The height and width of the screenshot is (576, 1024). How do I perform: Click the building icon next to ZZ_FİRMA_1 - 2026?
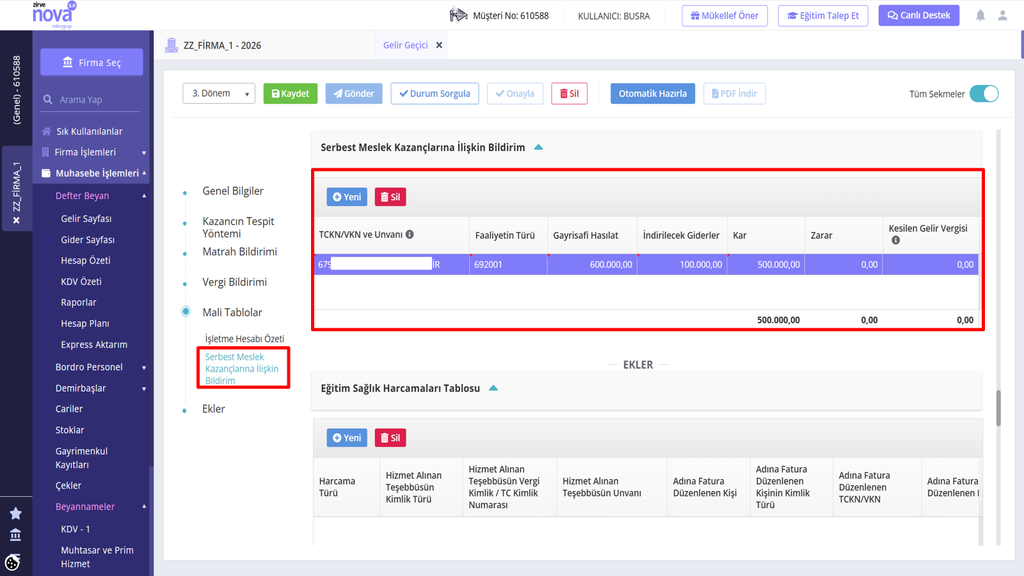click(x=172, y=45)
